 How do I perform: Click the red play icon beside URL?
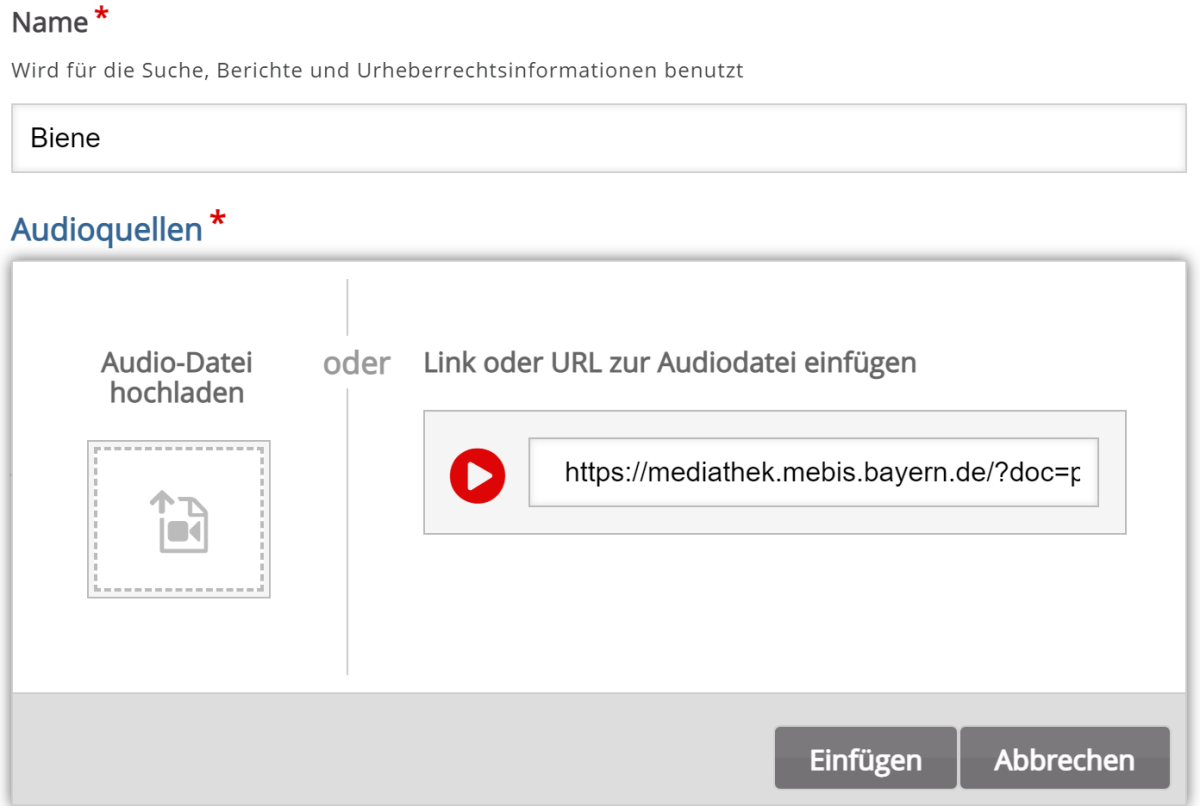(477, 474)
